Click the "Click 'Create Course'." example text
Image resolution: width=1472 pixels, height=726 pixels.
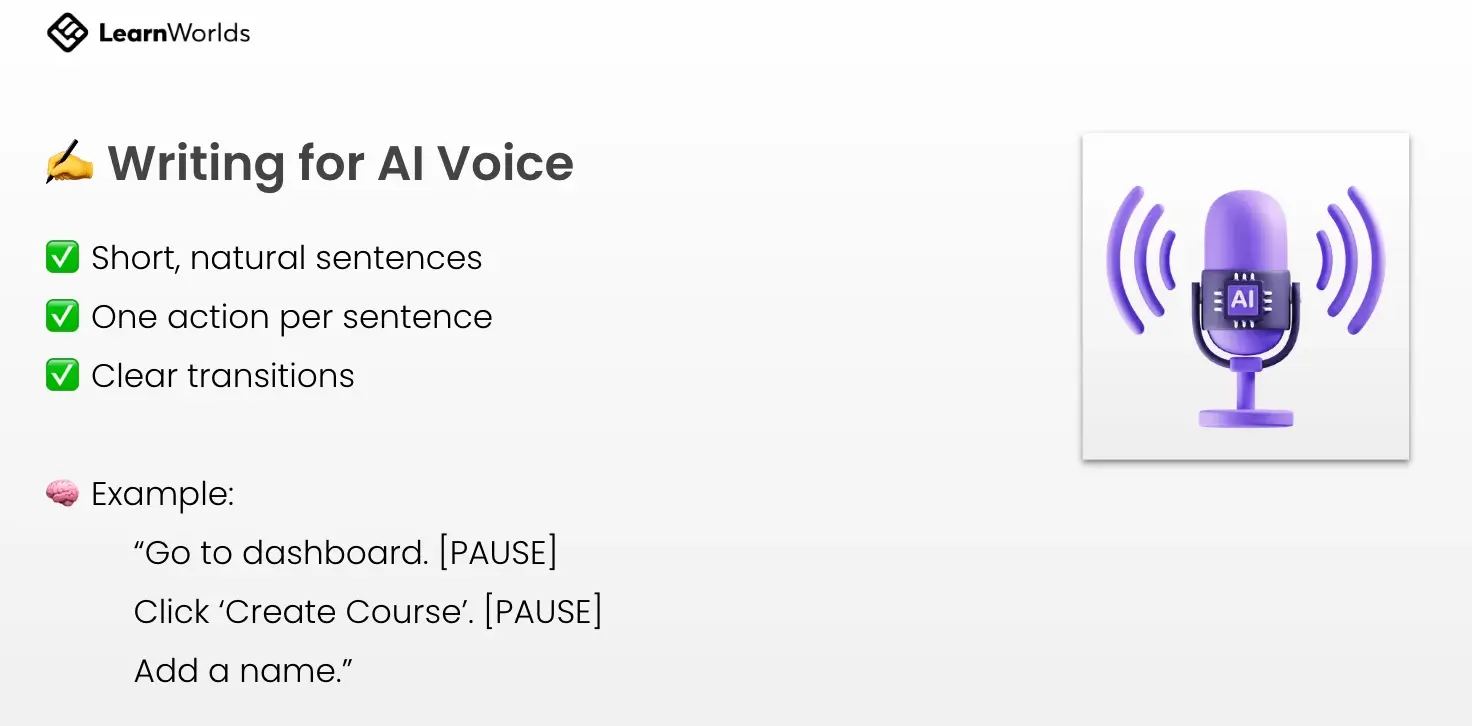(x=303, y=612)
